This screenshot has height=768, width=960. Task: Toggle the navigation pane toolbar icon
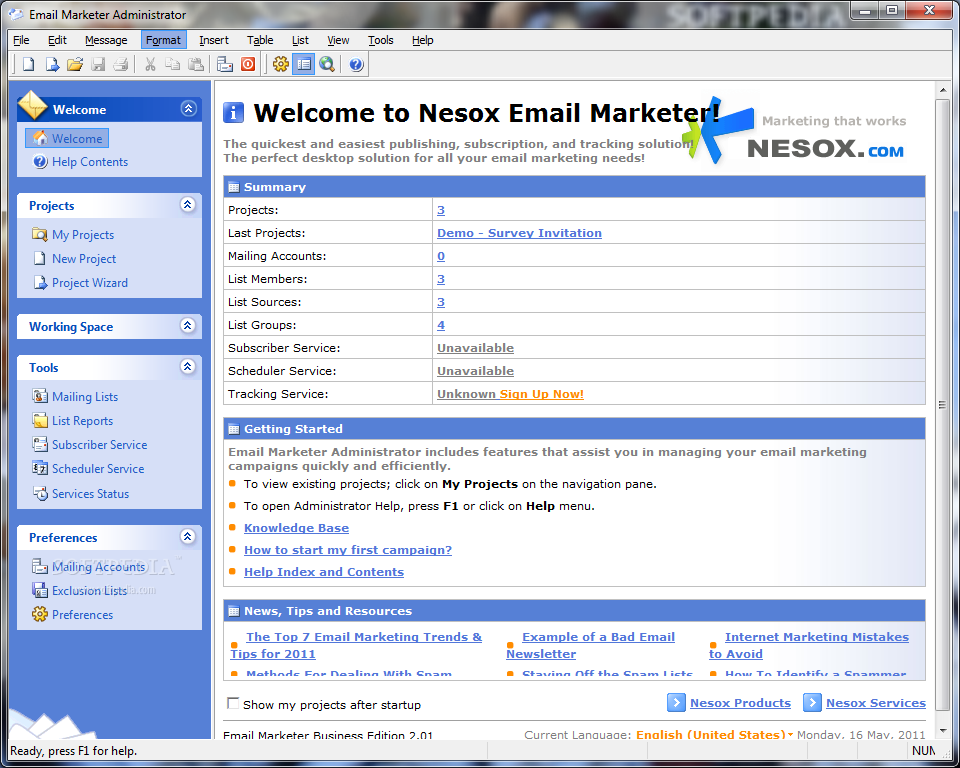304,64
